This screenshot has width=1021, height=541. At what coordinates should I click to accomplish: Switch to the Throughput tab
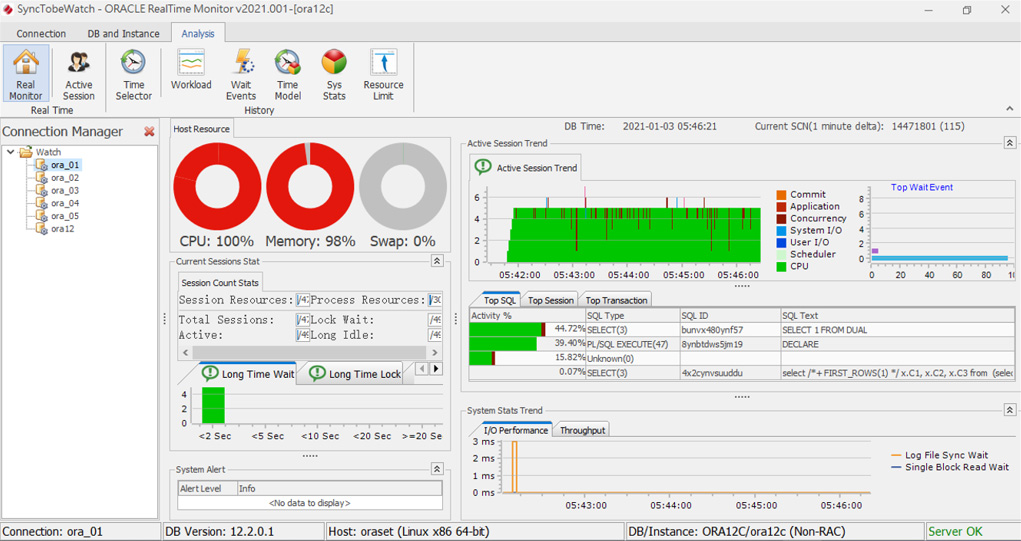(x=583, y=430)
